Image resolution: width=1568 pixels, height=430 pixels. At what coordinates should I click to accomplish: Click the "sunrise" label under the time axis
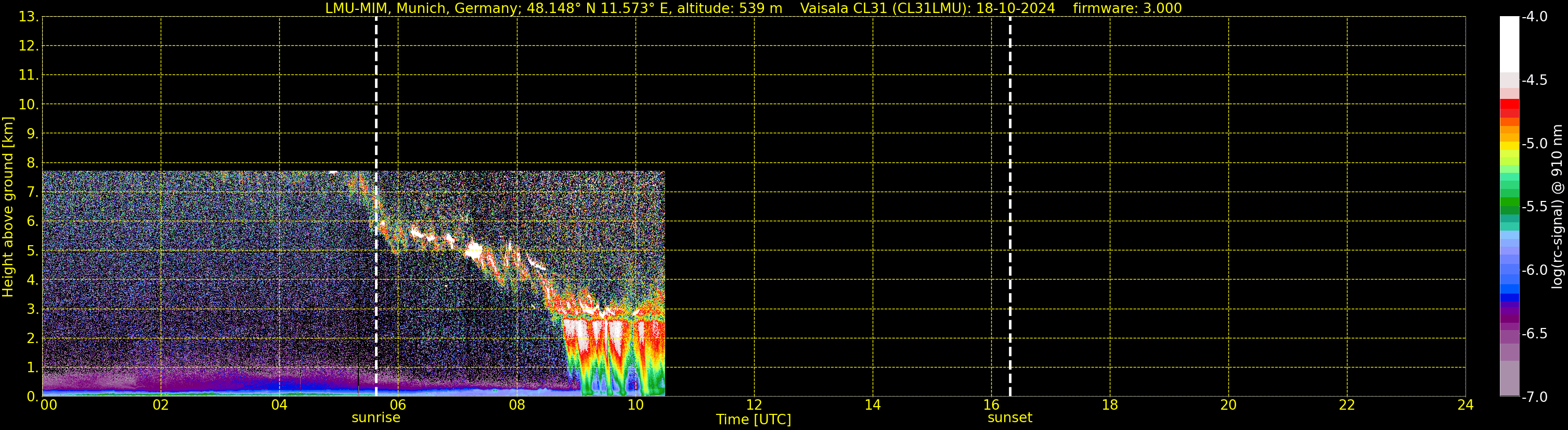376,418
